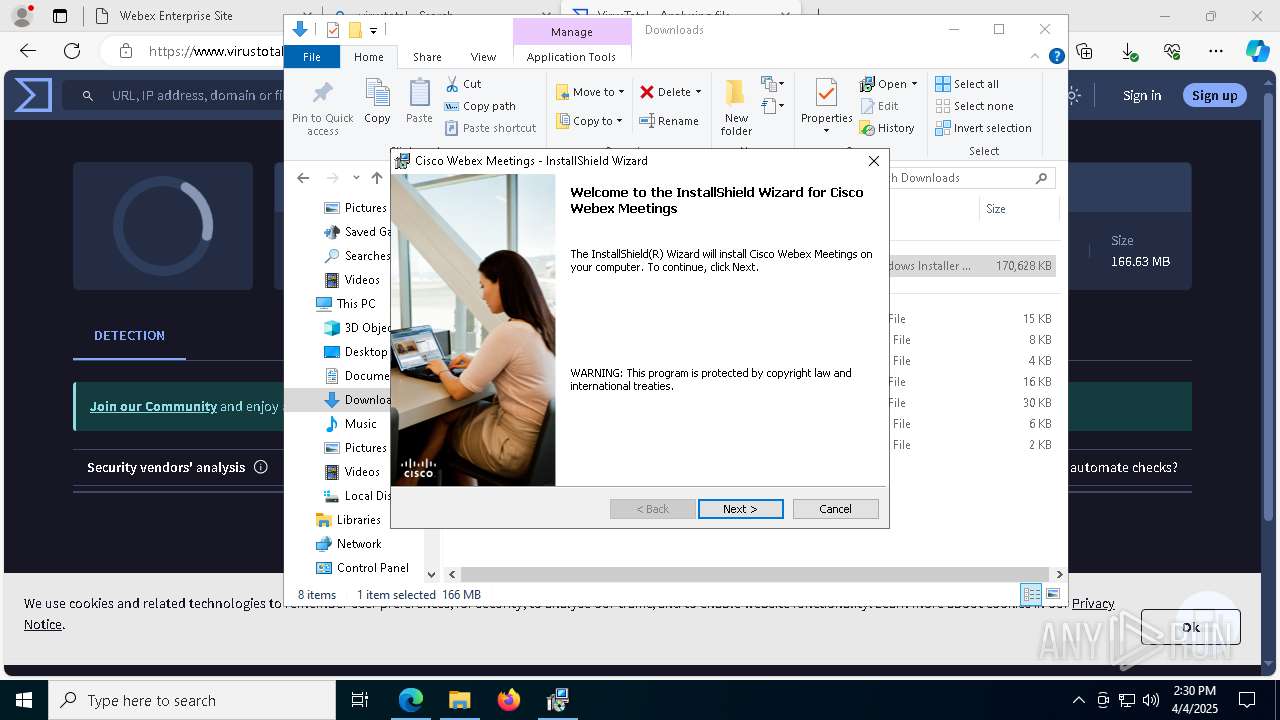
Task: Open the Copy to dropdown
Action: (589, 121)
